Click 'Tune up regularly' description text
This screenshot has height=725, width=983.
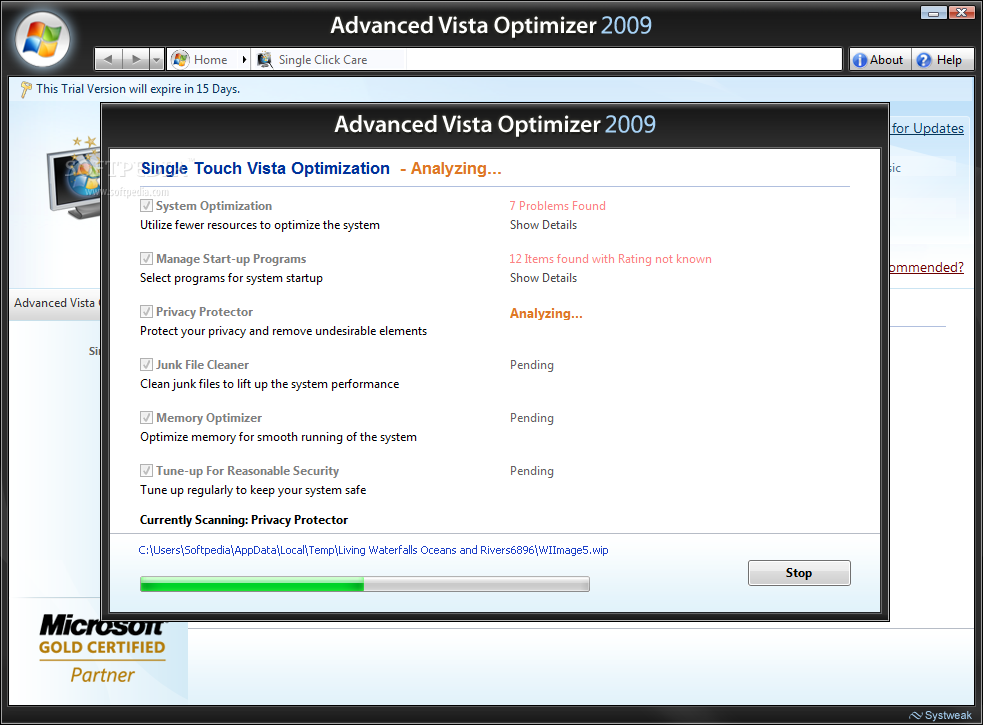253,490
